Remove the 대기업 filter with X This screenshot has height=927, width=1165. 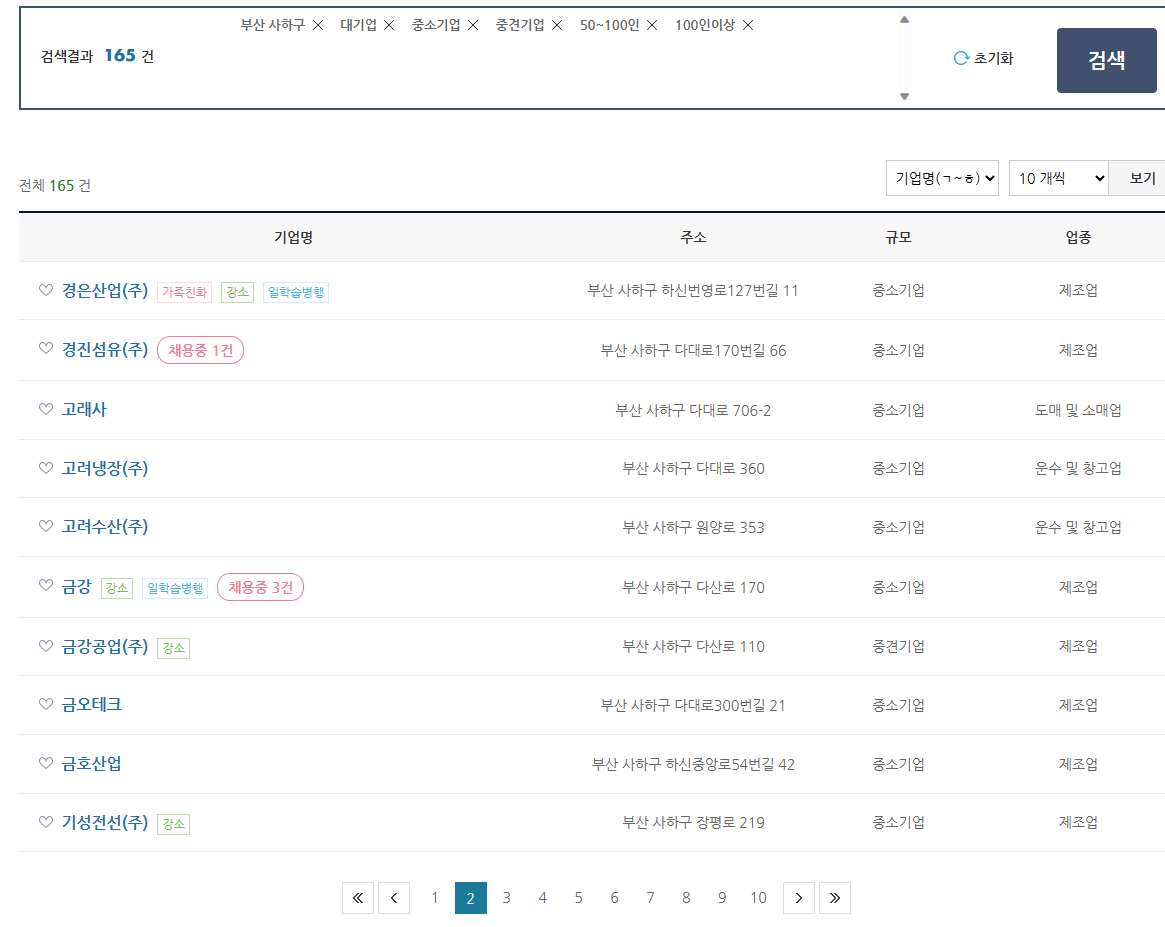click(389, 25)
